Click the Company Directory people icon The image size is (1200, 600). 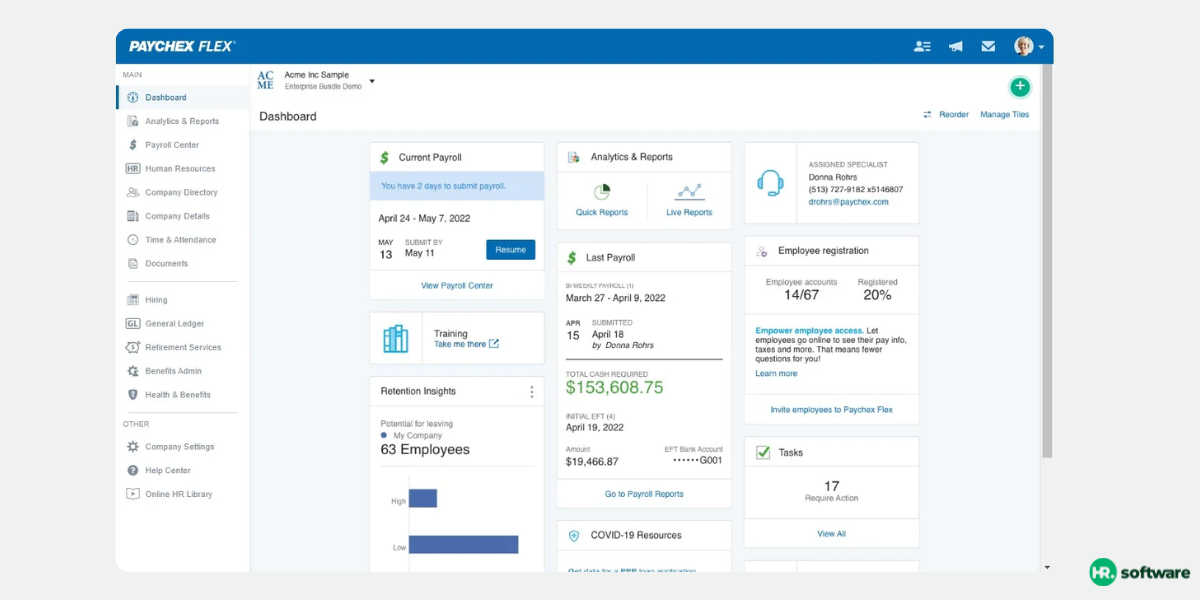click(133, 192)
